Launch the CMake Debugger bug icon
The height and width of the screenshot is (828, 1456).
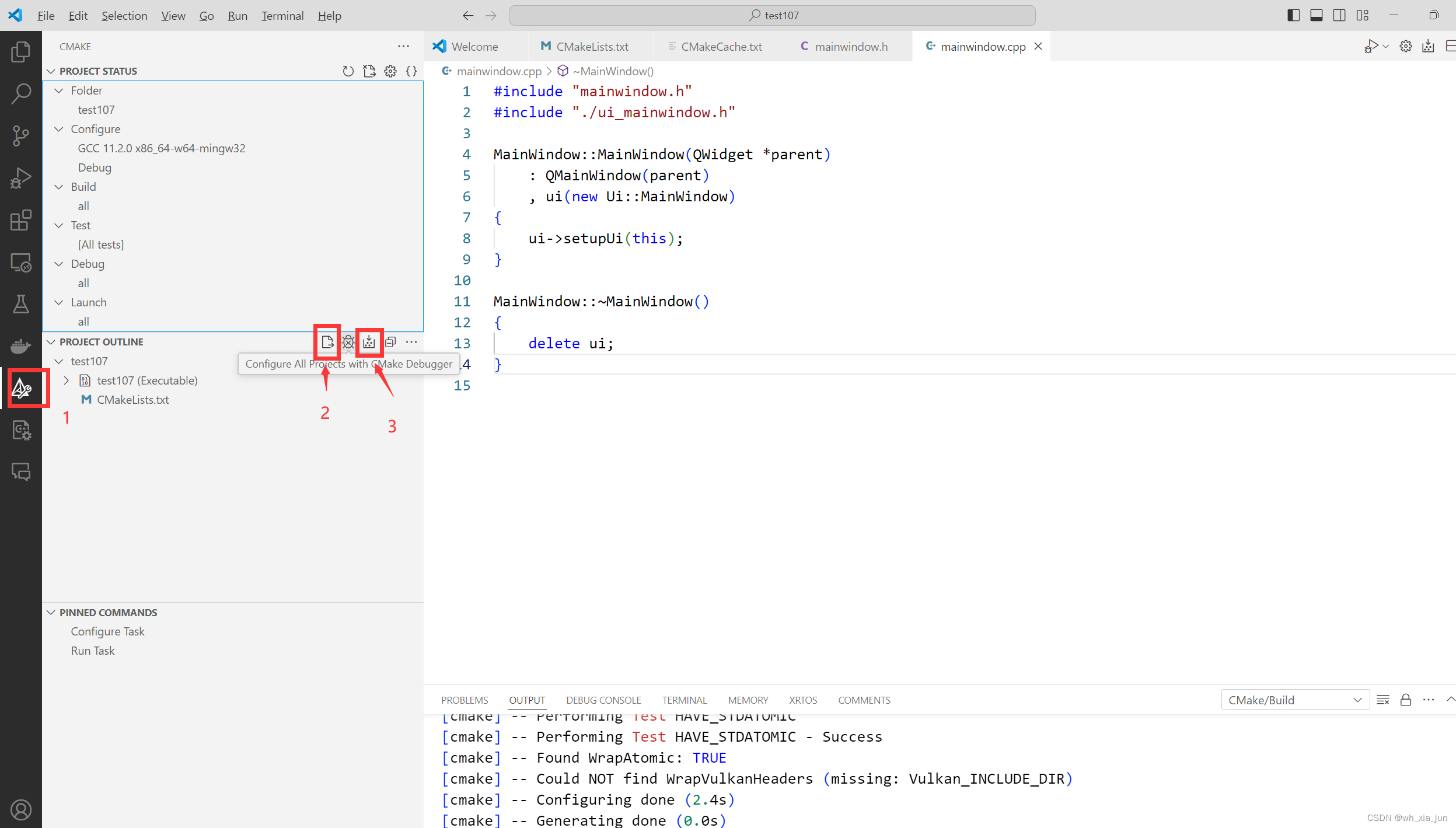point(348,343)
